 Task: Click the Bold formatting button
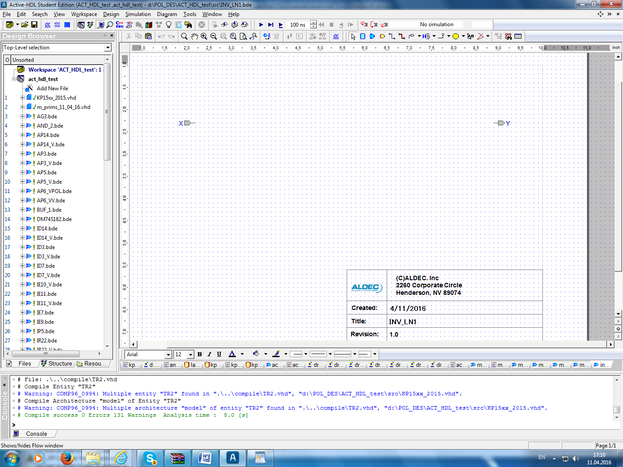[199, 354]
